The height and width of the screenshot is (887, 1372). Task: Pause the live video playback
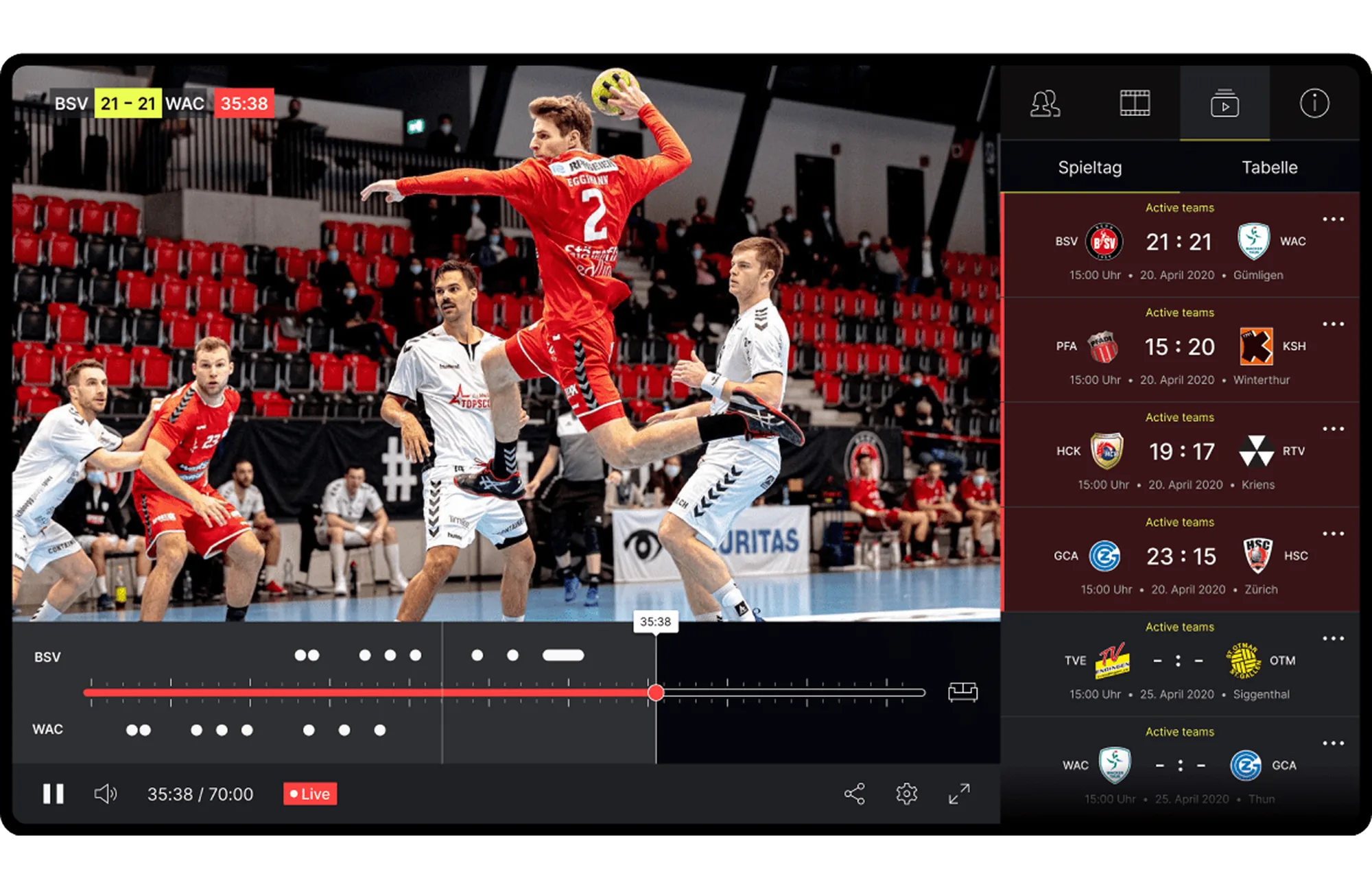point(53,794)
